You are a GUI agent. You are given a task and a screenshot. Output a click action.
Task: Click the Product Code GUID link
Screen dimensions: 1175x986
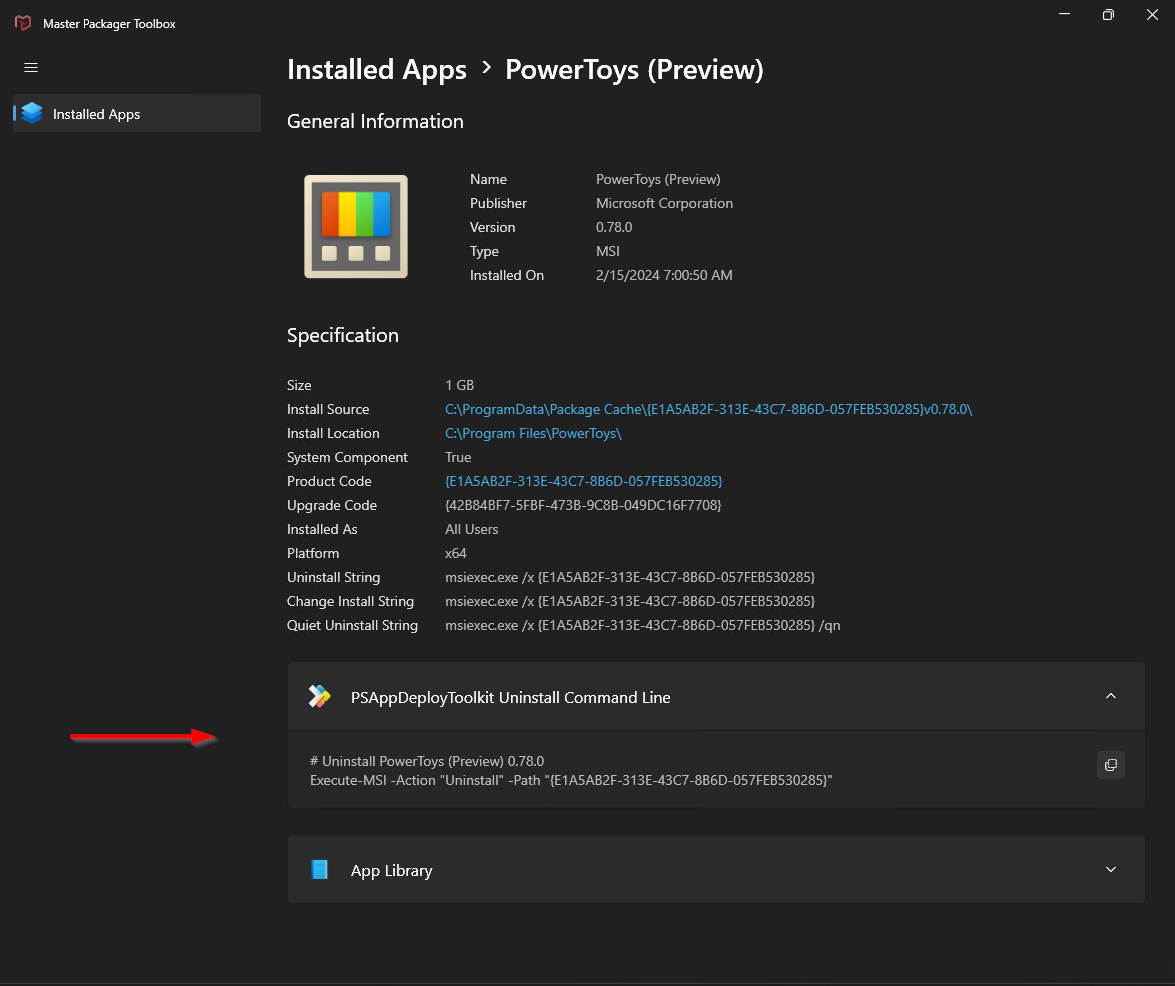pyautogui.click(x=583, y=481)
